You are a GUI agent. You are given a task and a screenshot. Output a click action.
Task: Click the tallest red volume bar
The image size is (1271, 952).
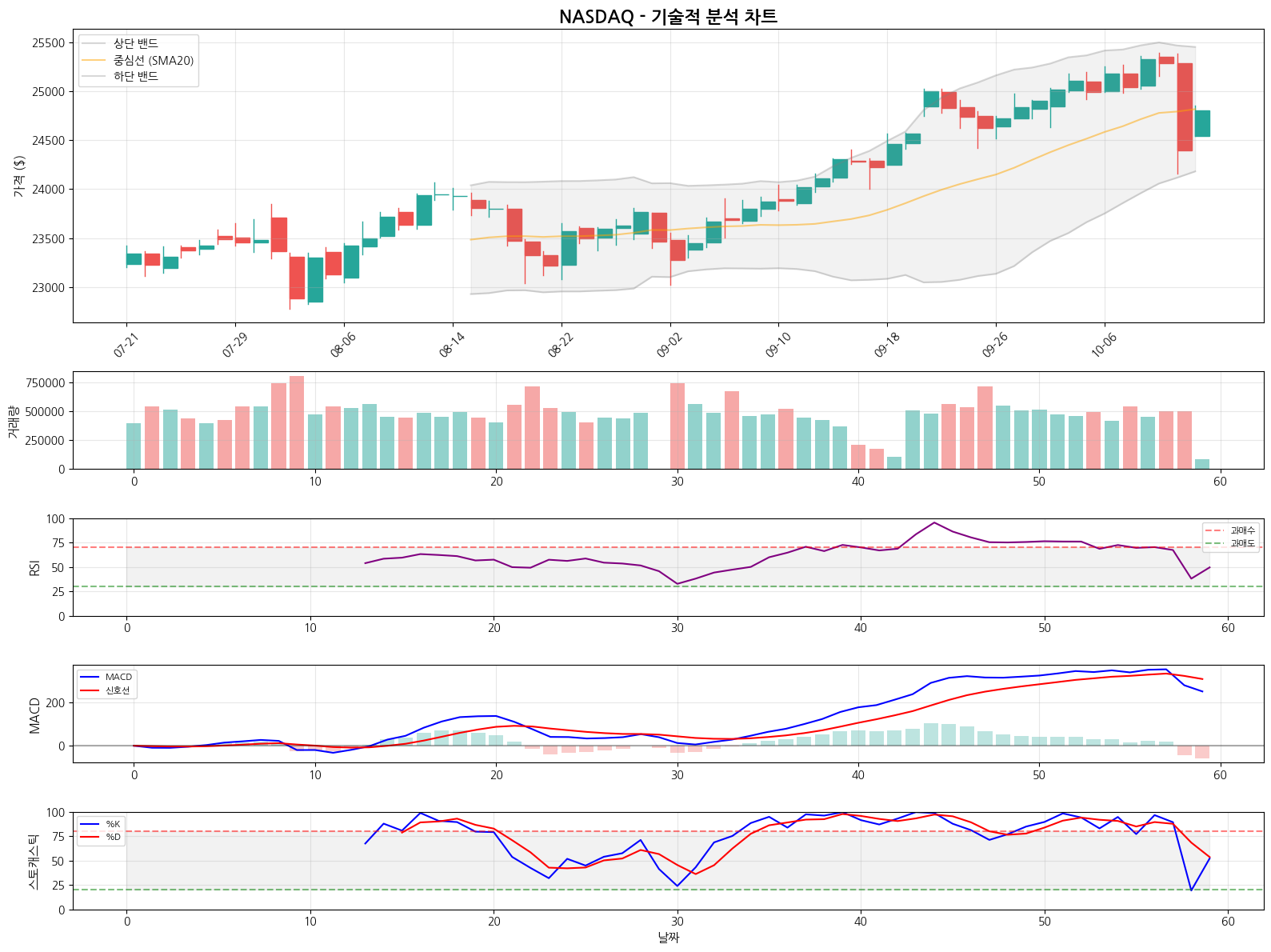click(297, 422)
